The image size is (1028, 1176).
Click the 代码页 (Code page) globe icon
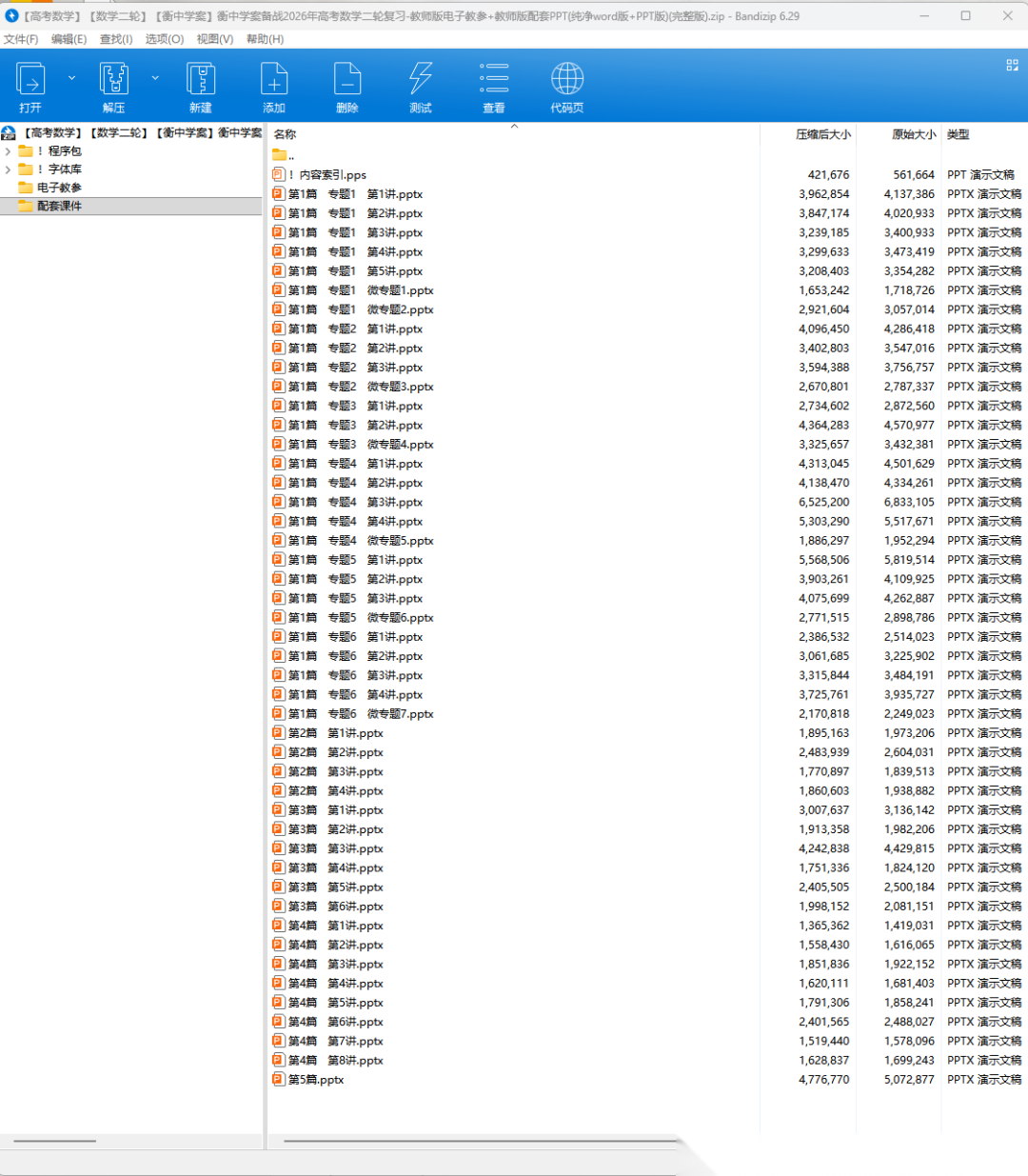pyautogui.click(x=567, y=80)
